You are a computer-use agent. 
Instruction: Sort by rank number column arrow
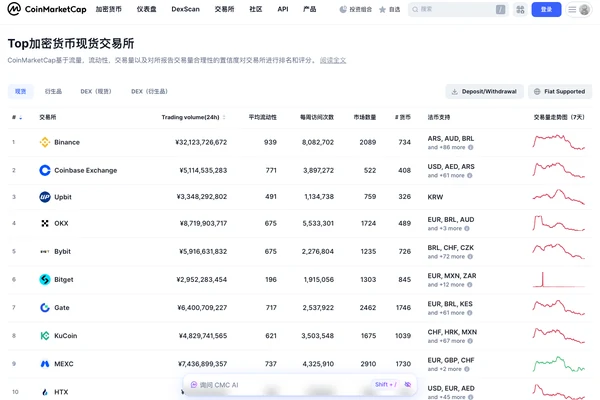(21, 118)
